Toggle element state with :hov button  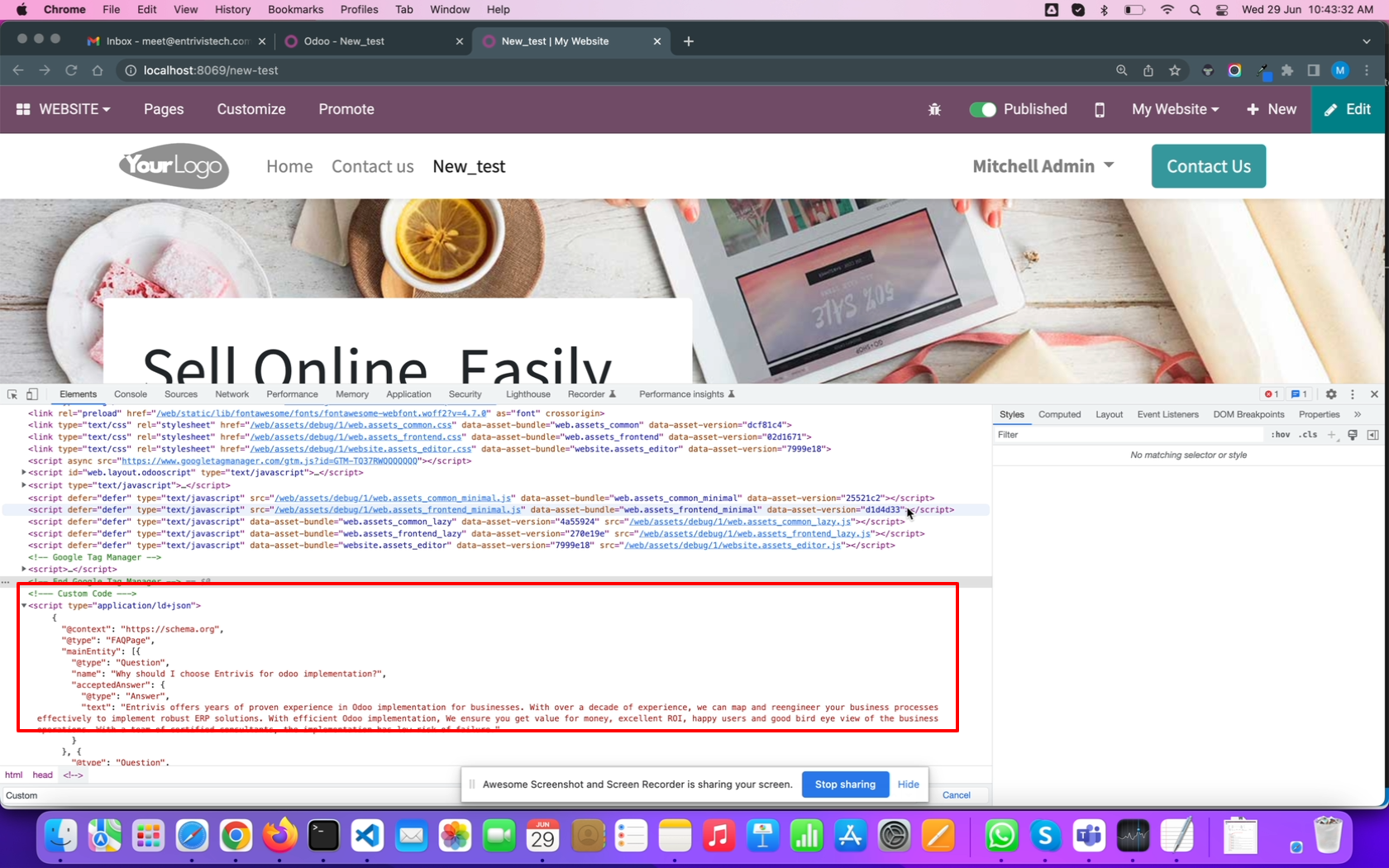(x=1281, y=435)
